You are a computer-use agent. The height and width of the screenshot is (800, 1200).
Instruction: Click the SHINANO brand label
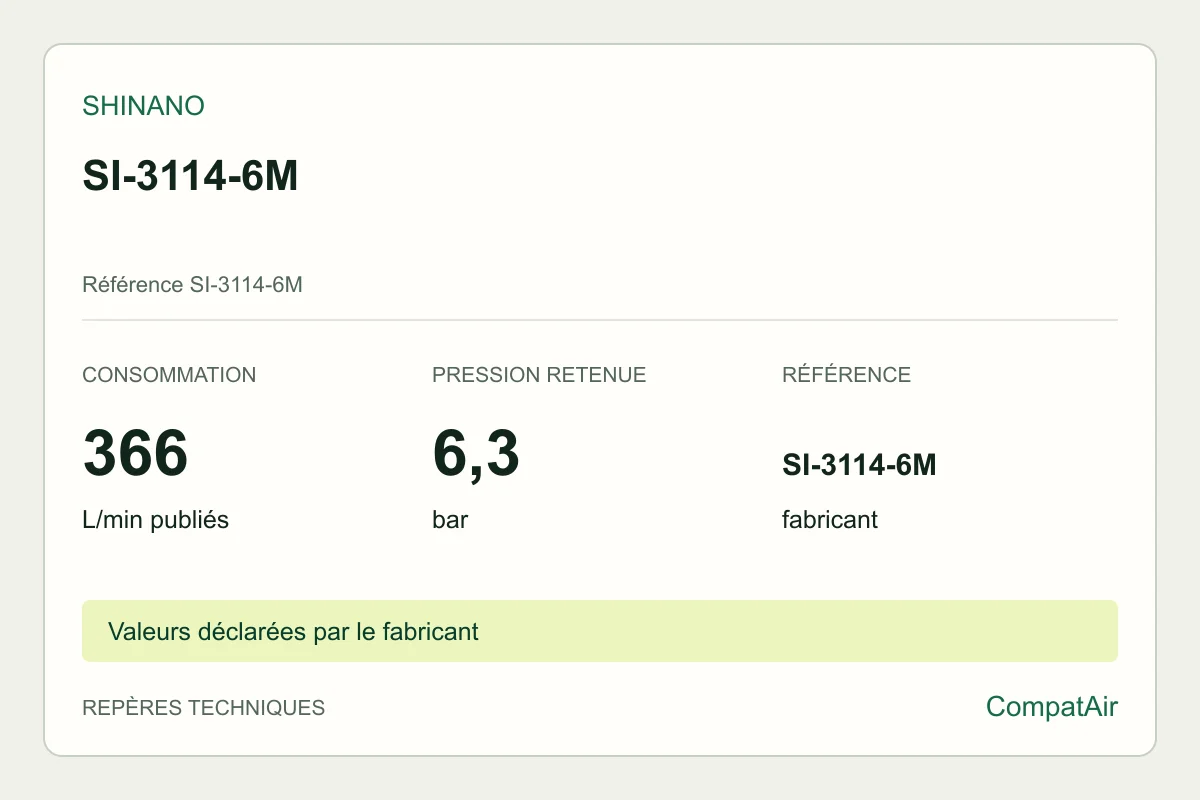tap(143, 106)
